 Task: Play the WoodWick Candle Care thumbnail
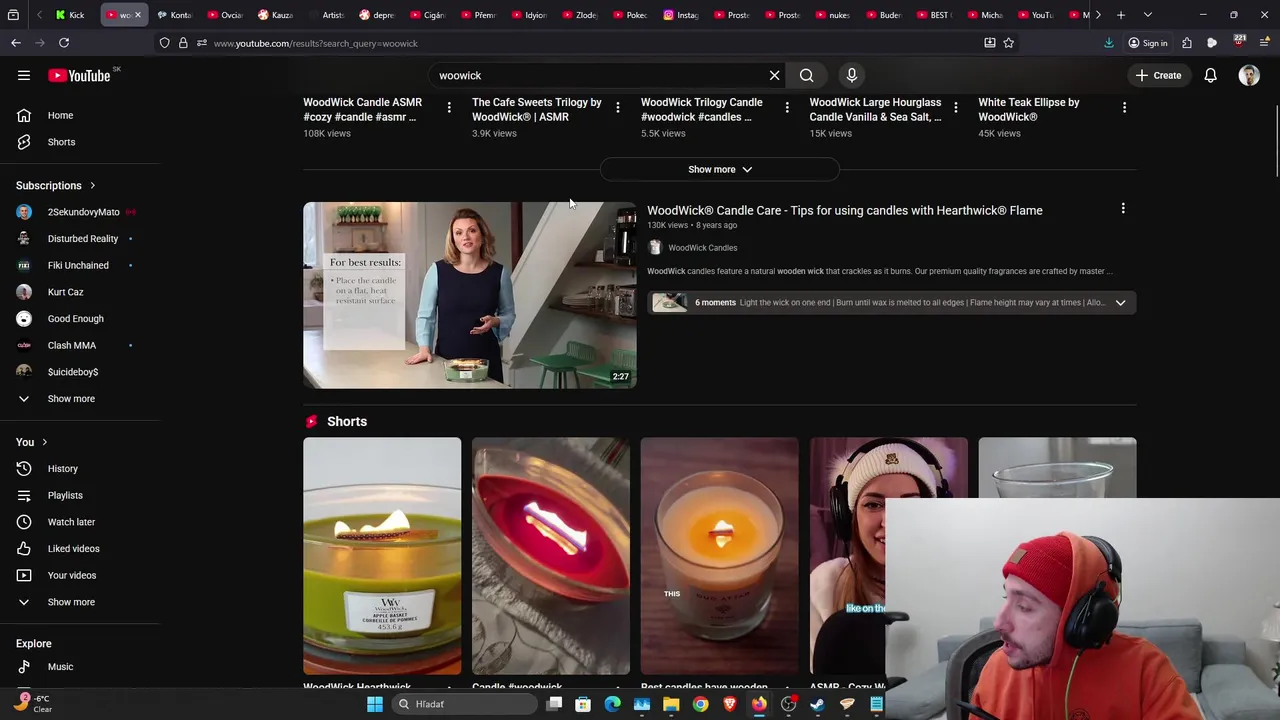click(x=470, y=295)
